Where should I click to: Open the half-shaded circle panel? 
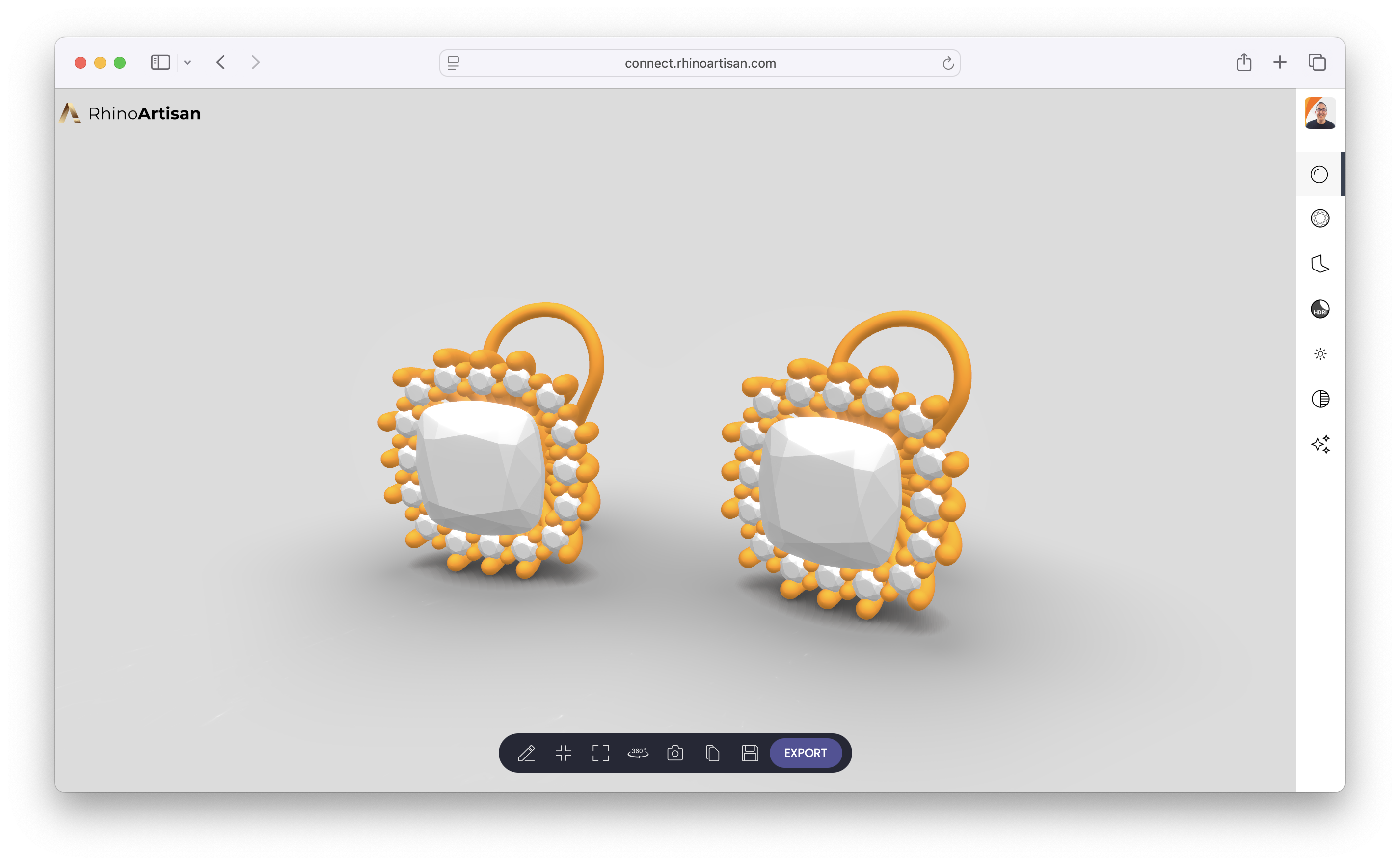click(x=1320, y=399)
